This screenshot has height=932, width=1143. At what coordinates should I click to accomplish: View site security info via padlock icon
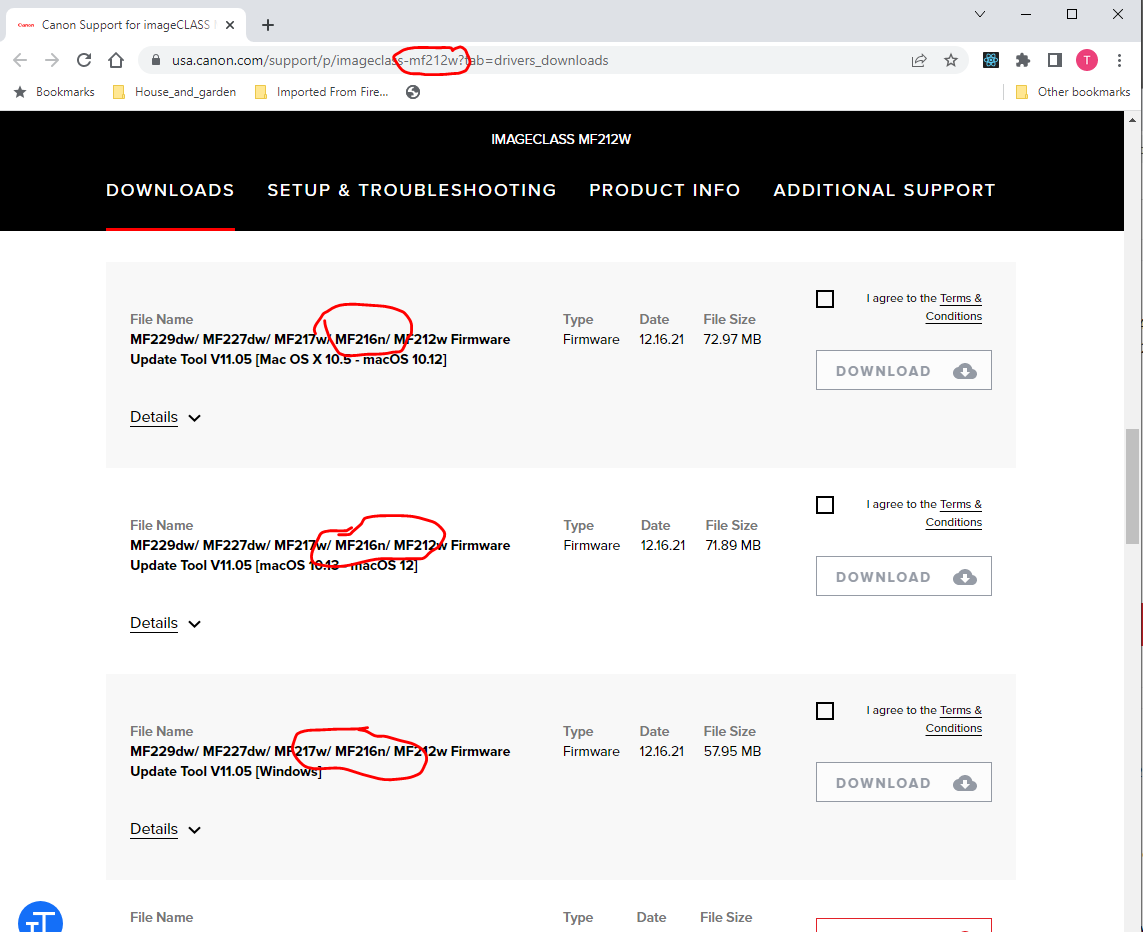click(x=155, y=60)
